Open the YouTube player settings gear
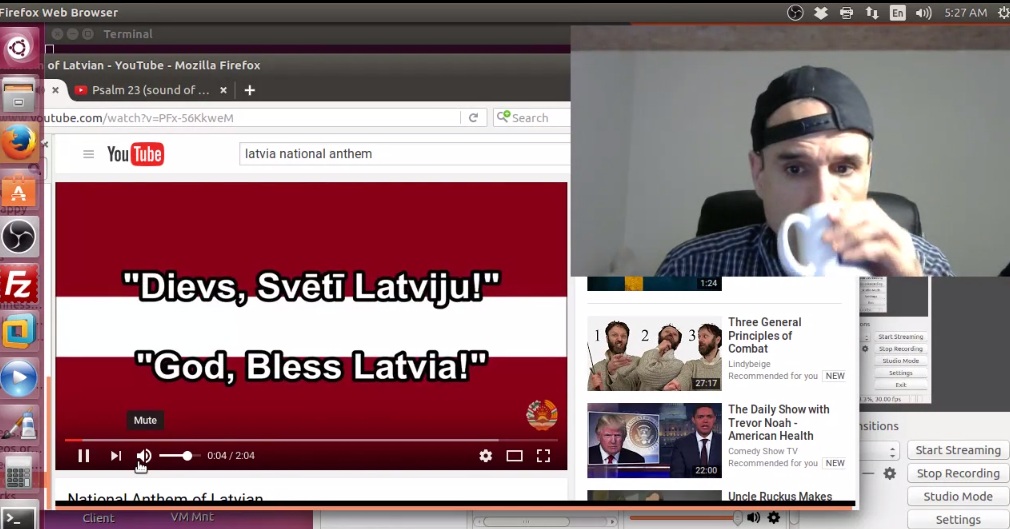Viewport: 1010px width, 529px height. (x=486, y=456)
